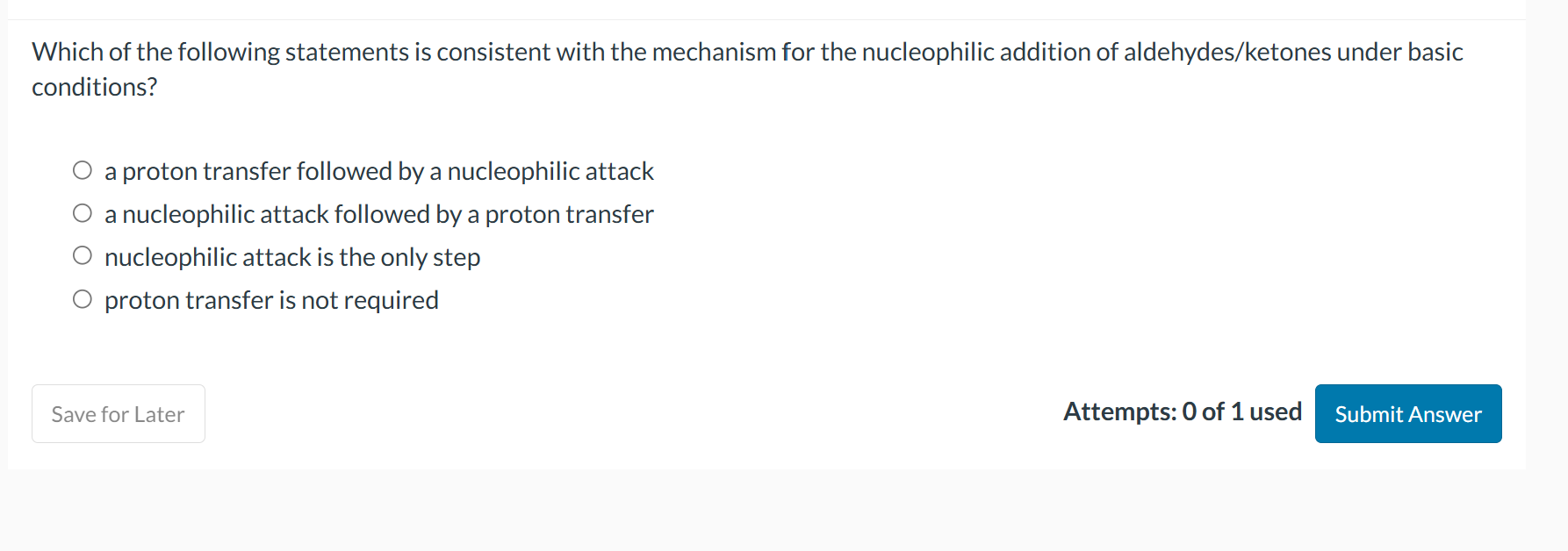
Task: Select the first answer option's radio circle
Action: 82,169
